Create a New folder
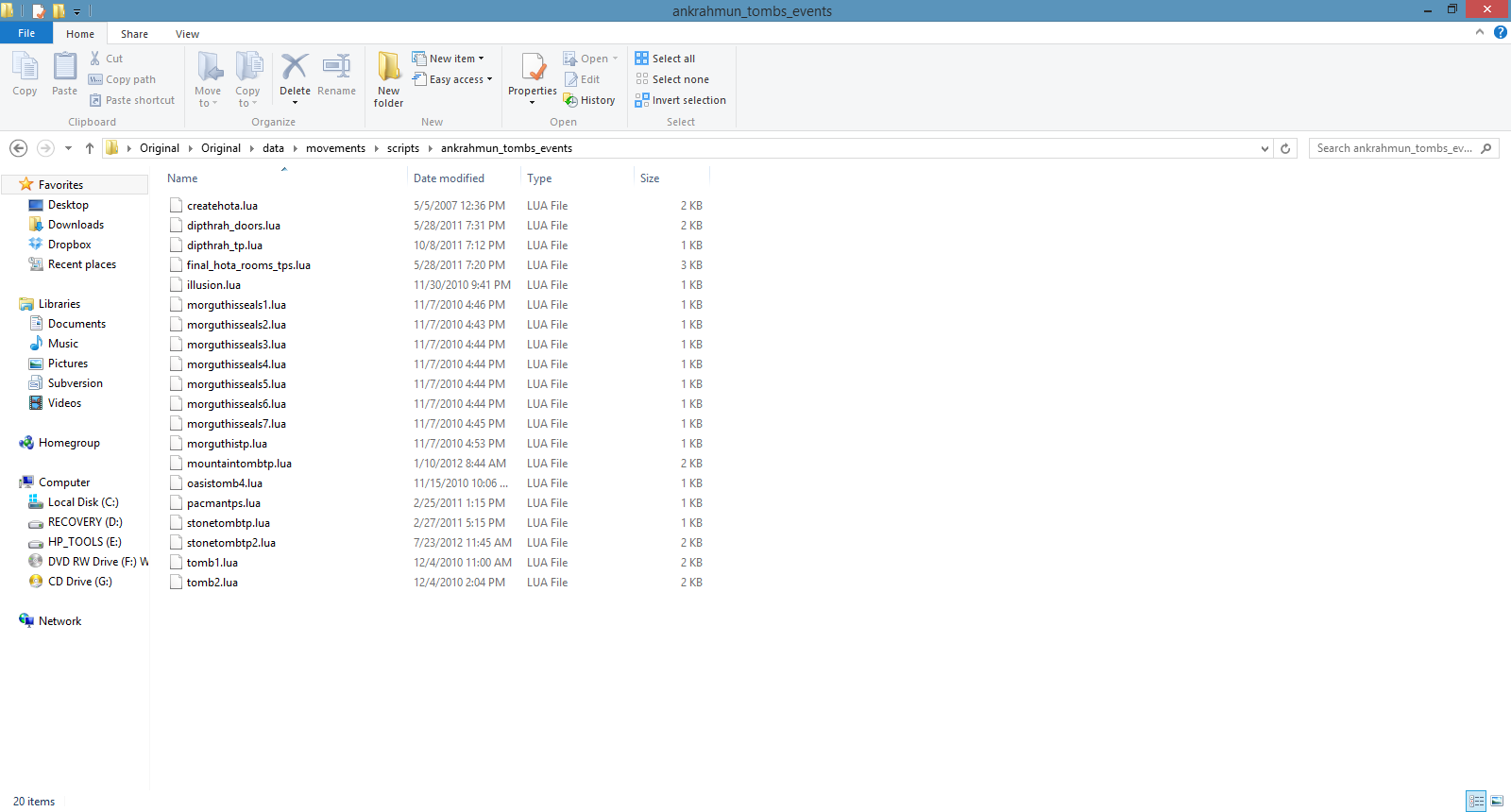Screen dimensions: 1511x812 (388, 79)
